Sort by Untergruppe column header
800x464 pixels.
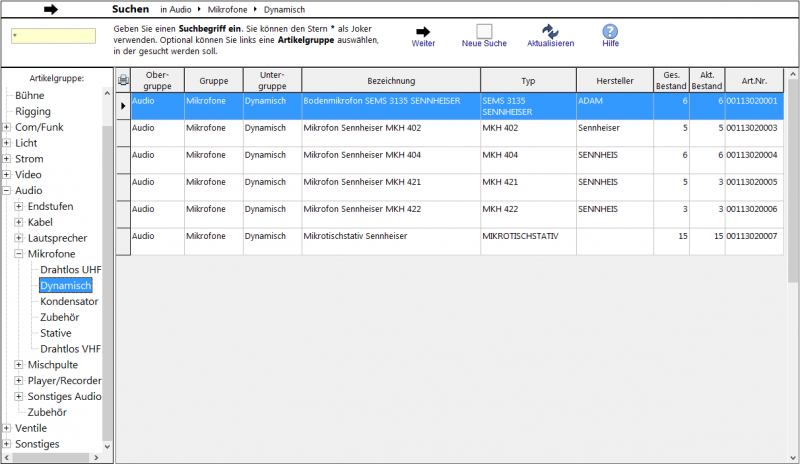point(272,80)
